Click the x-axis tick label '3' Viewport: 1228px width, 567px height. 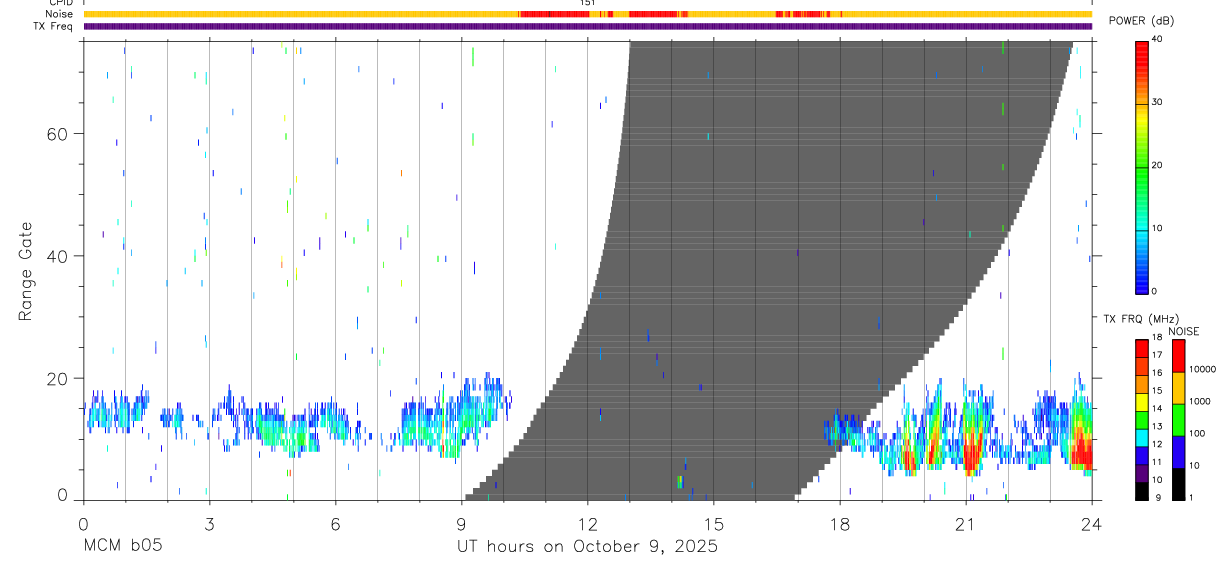click(209, 523)
